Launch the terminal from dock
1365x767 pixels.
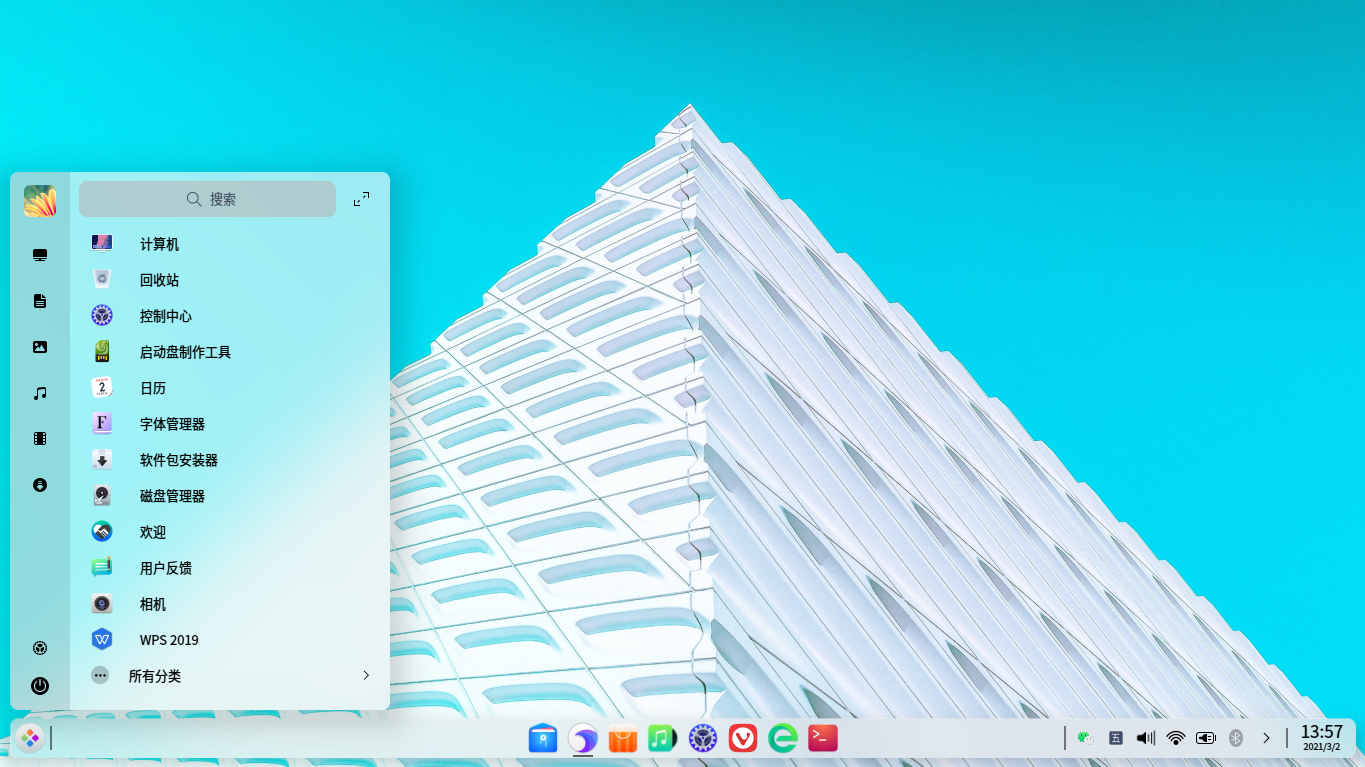pyautogui.click(x=823, y=738)
